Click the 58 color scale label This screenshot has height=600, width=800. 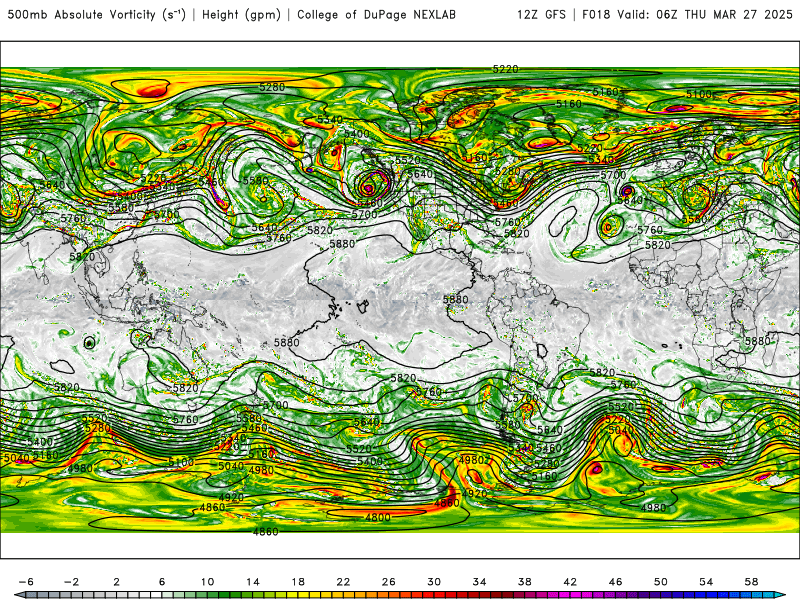pyautogui.click(x=751, y=582)
